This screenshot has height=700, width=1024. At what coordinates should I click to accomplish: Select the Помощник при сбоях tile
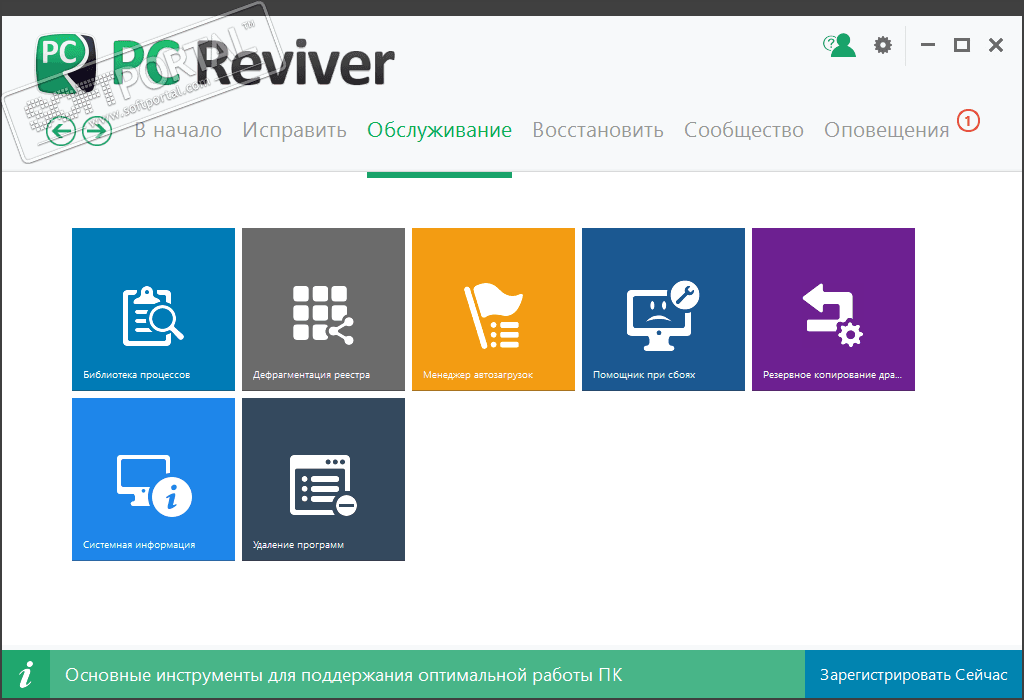pyautogui.click(x=664, y=310)
